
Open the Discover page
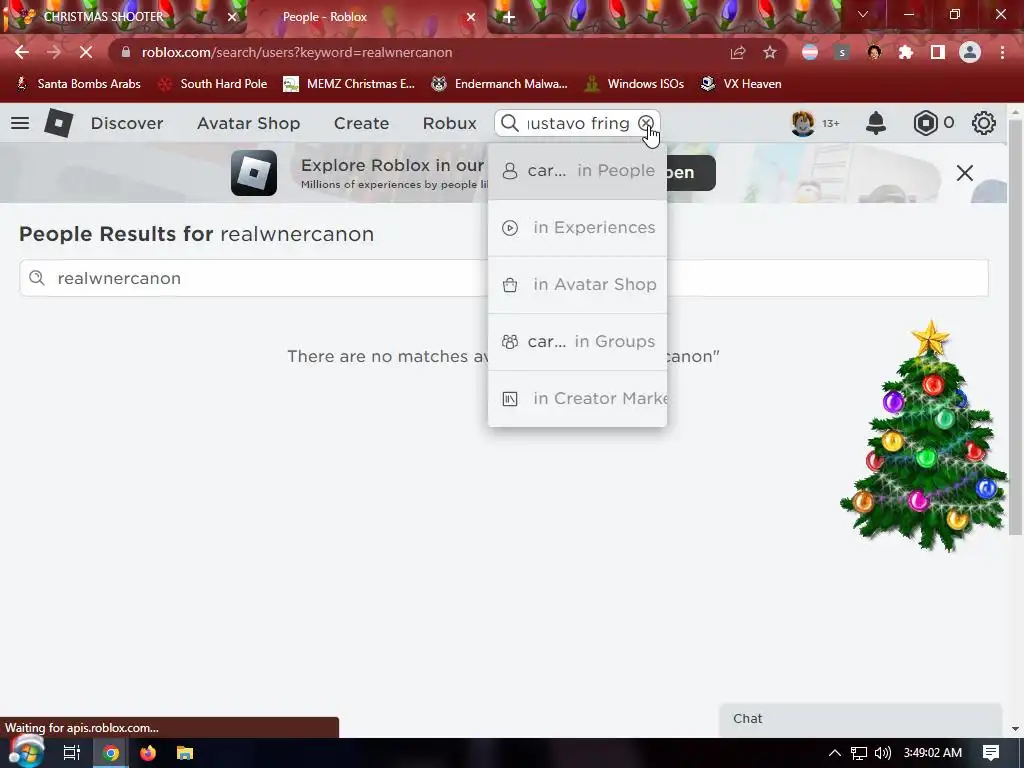[127, 123]
